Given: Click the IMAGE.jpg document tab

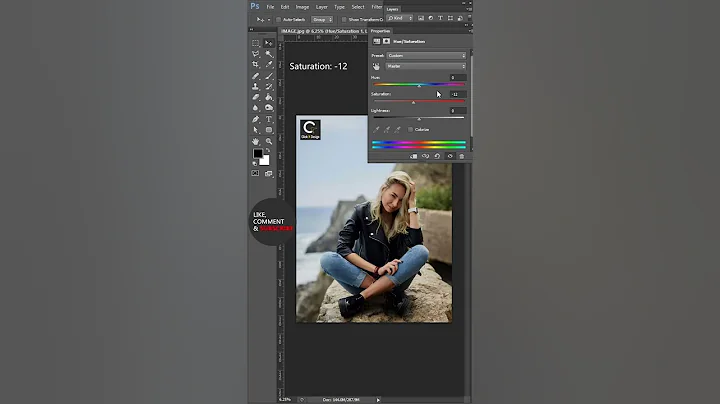Looking at the screenshot, I should click(x=324, y=31).
